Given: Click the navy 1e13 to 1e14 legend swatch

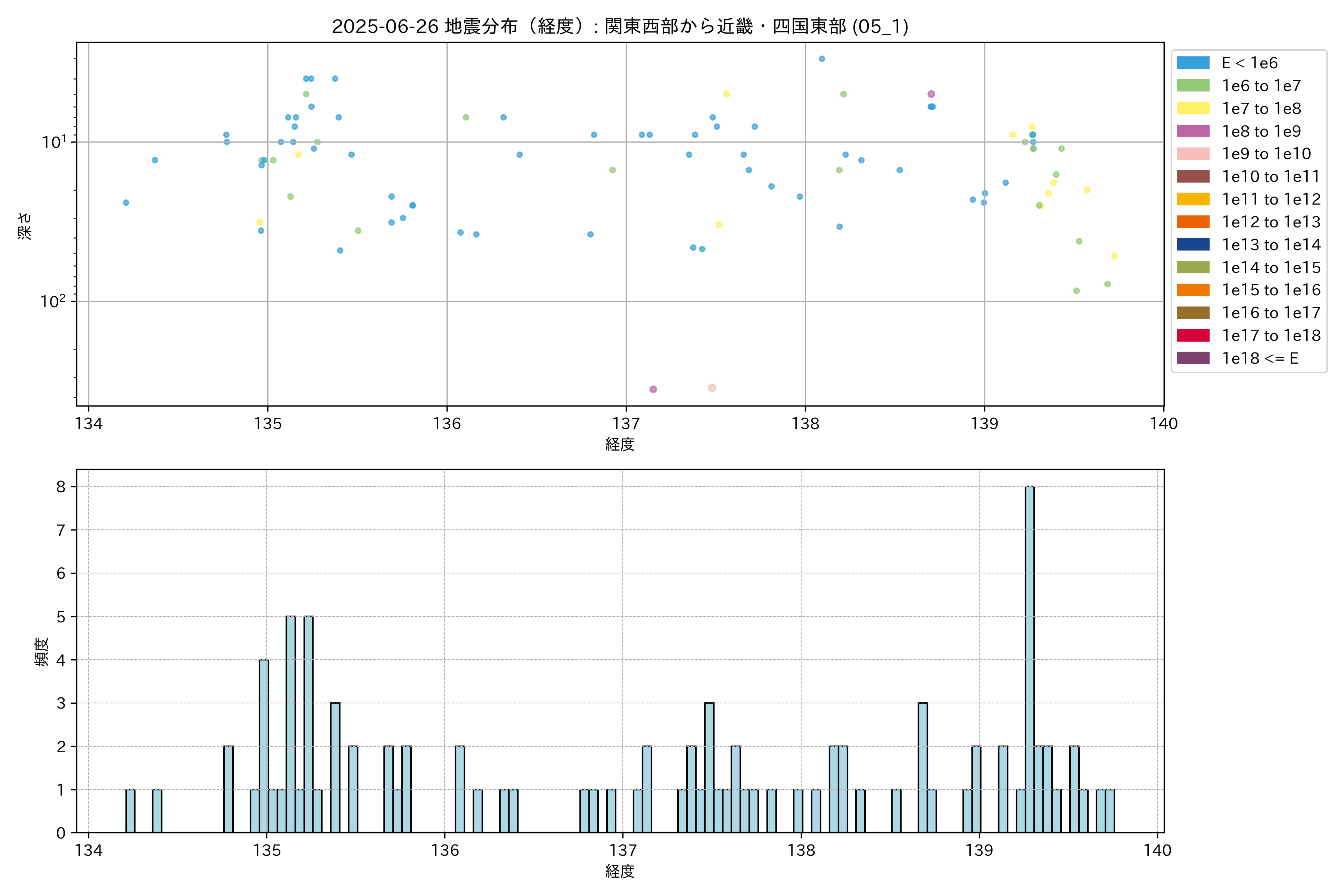Looking at the screenshot, I should pyautogui.click(x=1192, y=245).
